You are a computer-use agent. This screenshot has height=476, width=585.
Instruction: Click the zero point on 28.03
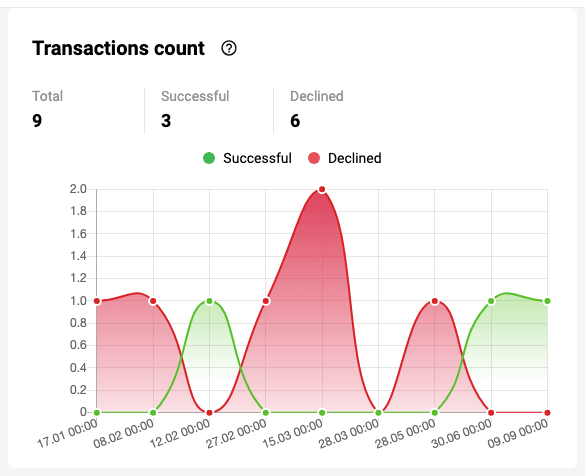[378, 413]
